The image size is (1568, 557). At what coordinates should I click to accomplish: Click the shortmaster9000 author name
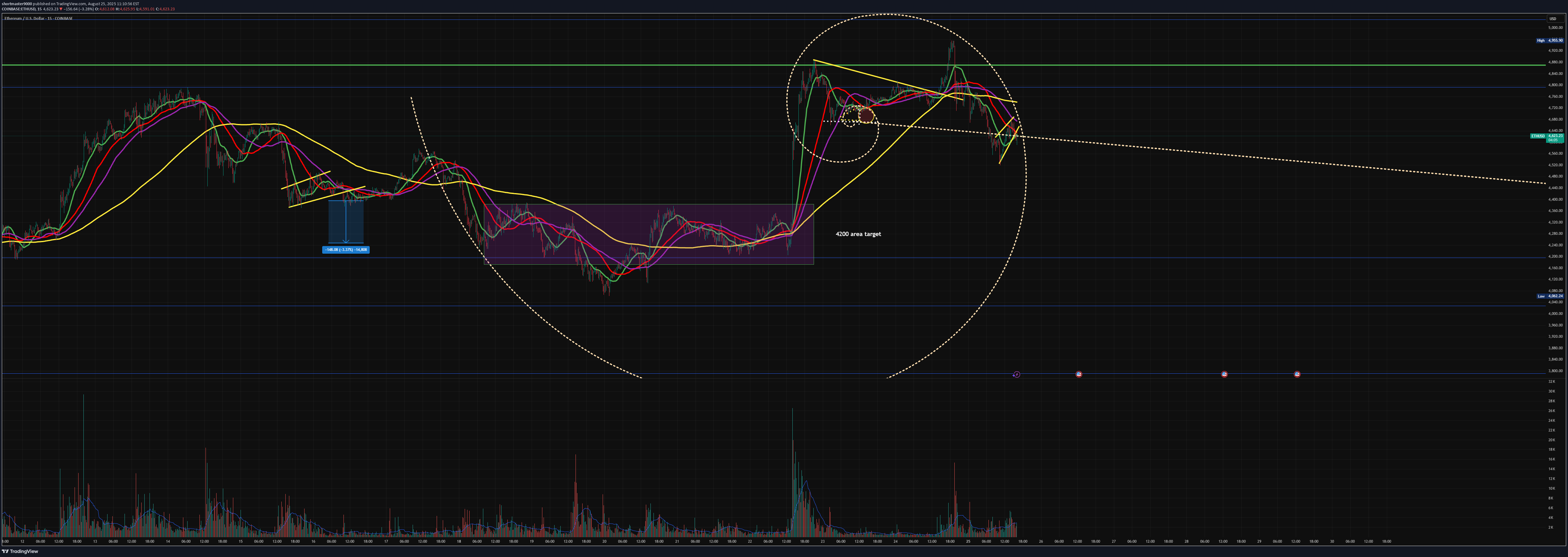pyautogui.click(x=16, y=4)
